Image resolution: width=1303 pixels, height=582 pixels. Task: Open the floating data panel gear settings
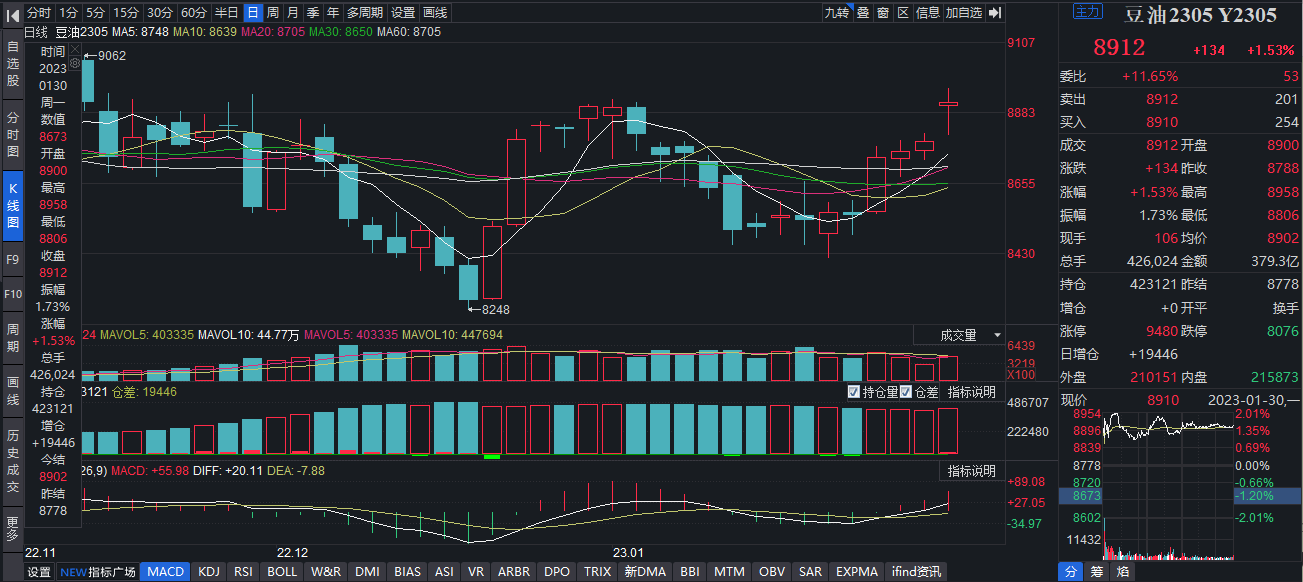click(73, 62)
